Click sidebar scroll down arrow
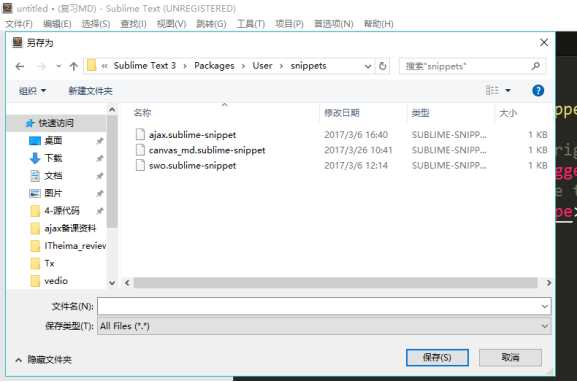Viewport: 577px width, 382px height. (x=112, y=283)
